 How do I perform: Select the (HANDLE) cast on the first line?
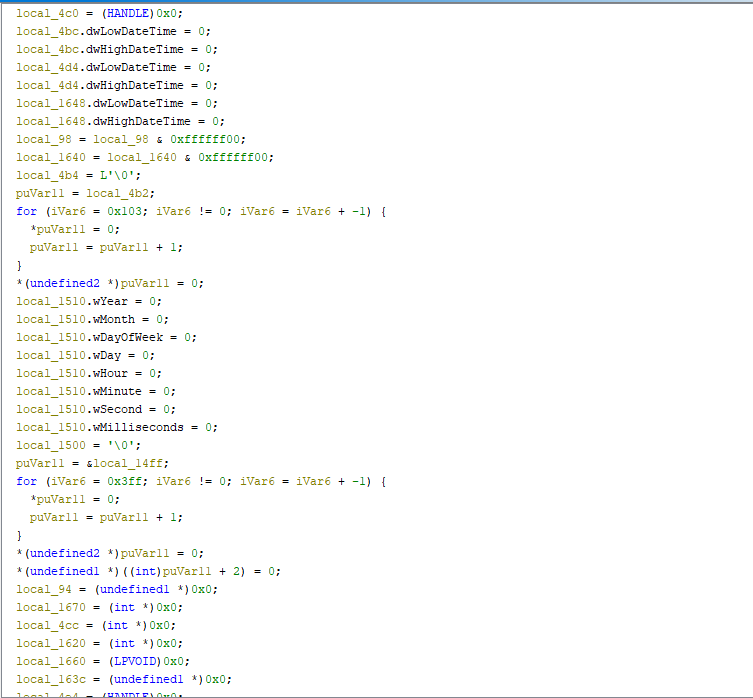(x=126, y=13)
